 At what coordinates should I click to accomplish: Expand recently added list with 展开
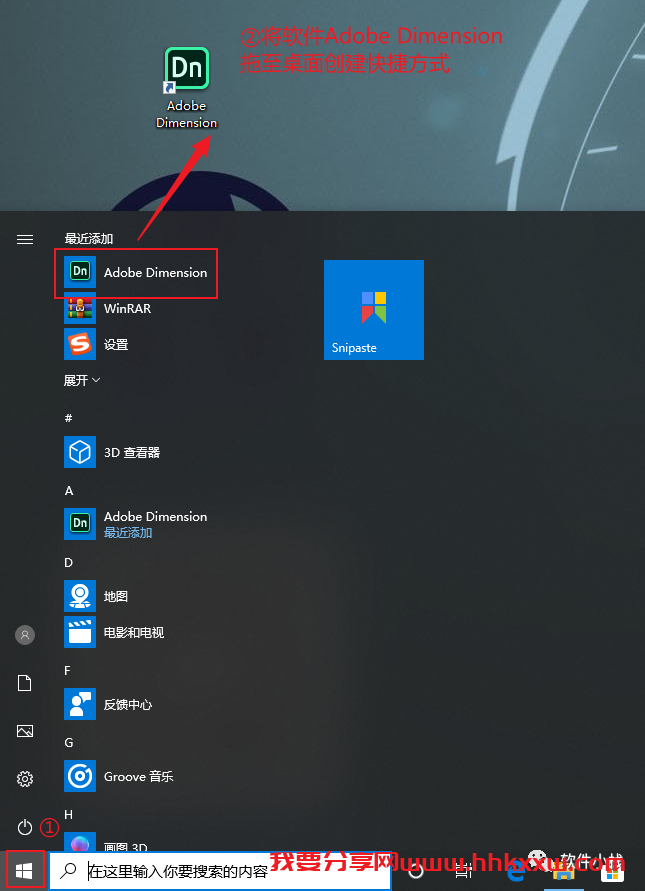click(x=82, y=380)
